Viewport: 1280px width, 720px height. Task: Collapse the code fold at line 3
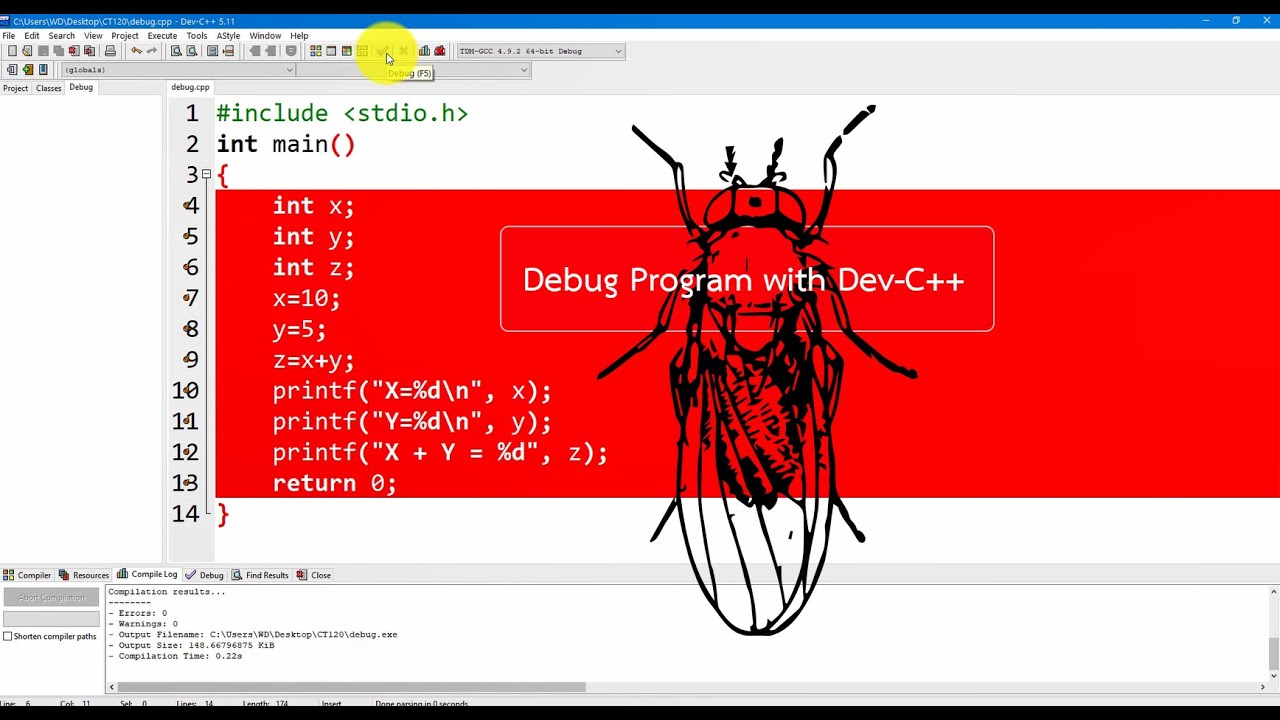(x=207, y=174)
